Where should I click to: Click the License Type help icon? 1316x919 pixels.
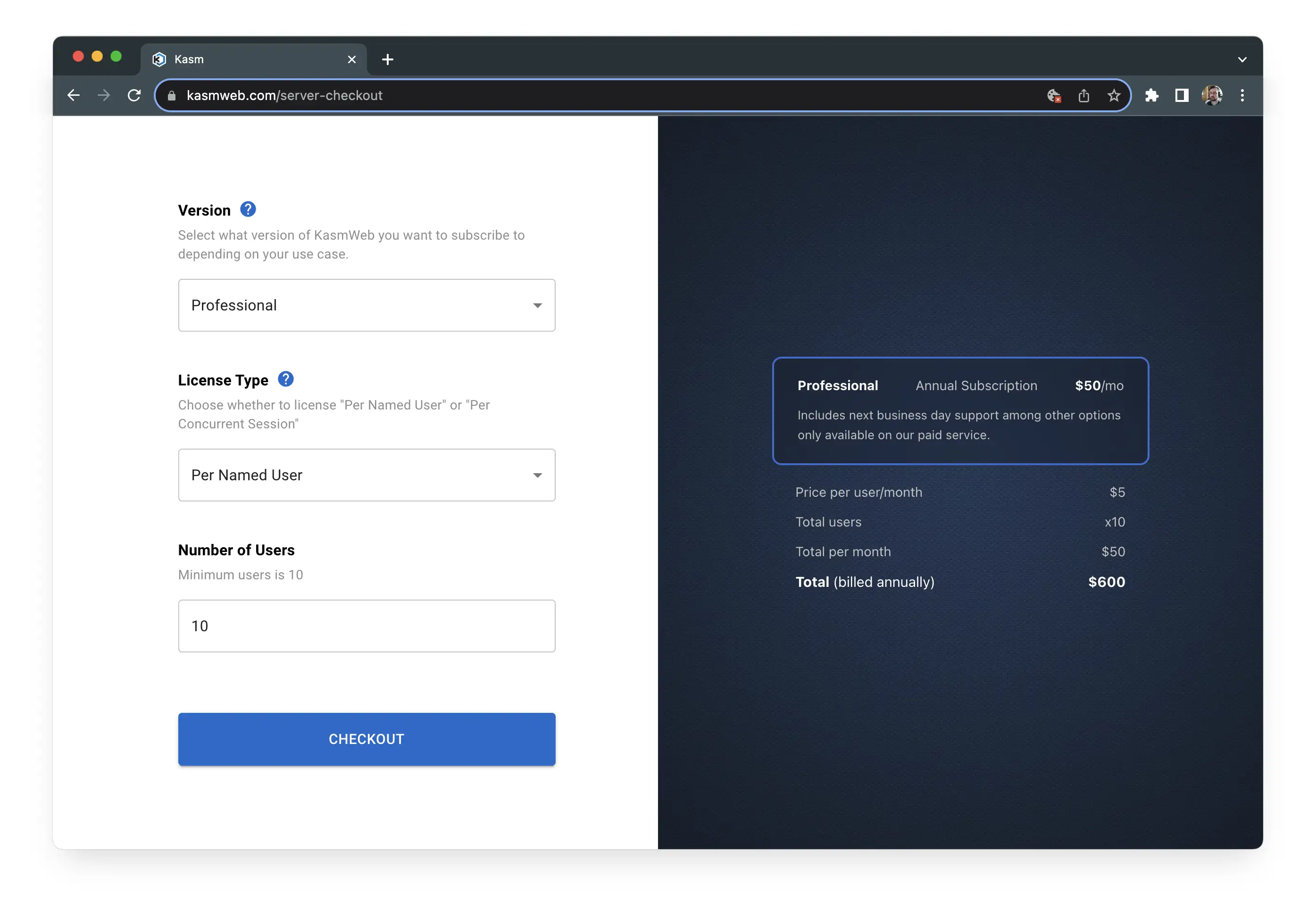[285, 379]
